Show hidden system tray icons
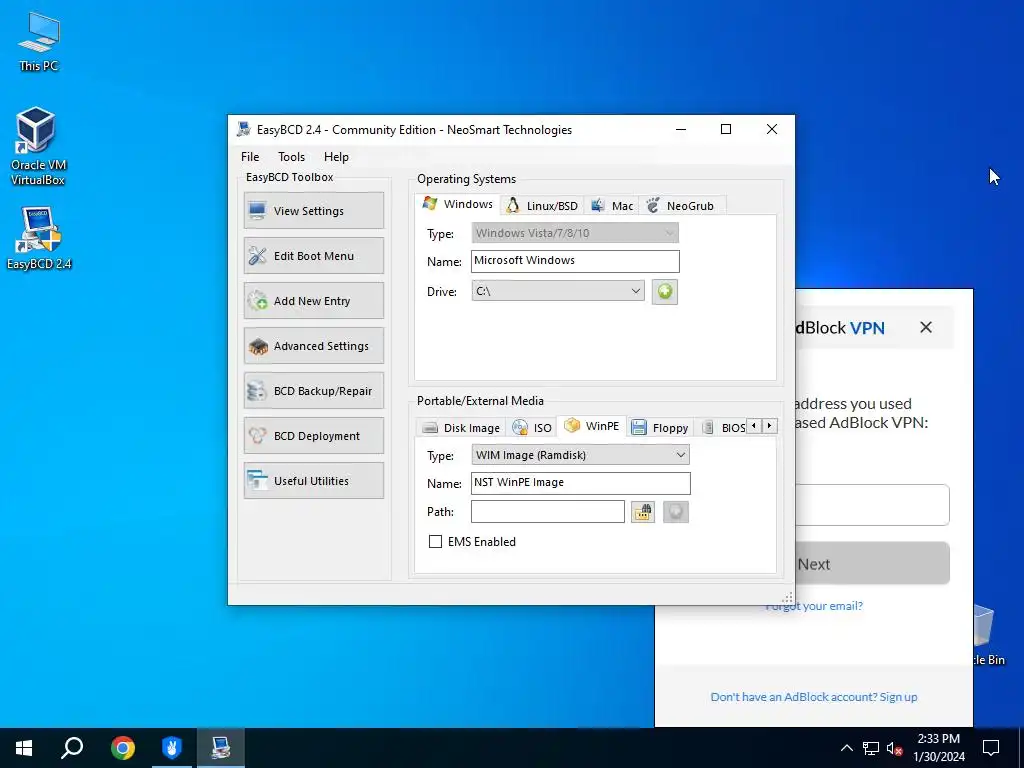1024x768 pixels. point(846,748)
